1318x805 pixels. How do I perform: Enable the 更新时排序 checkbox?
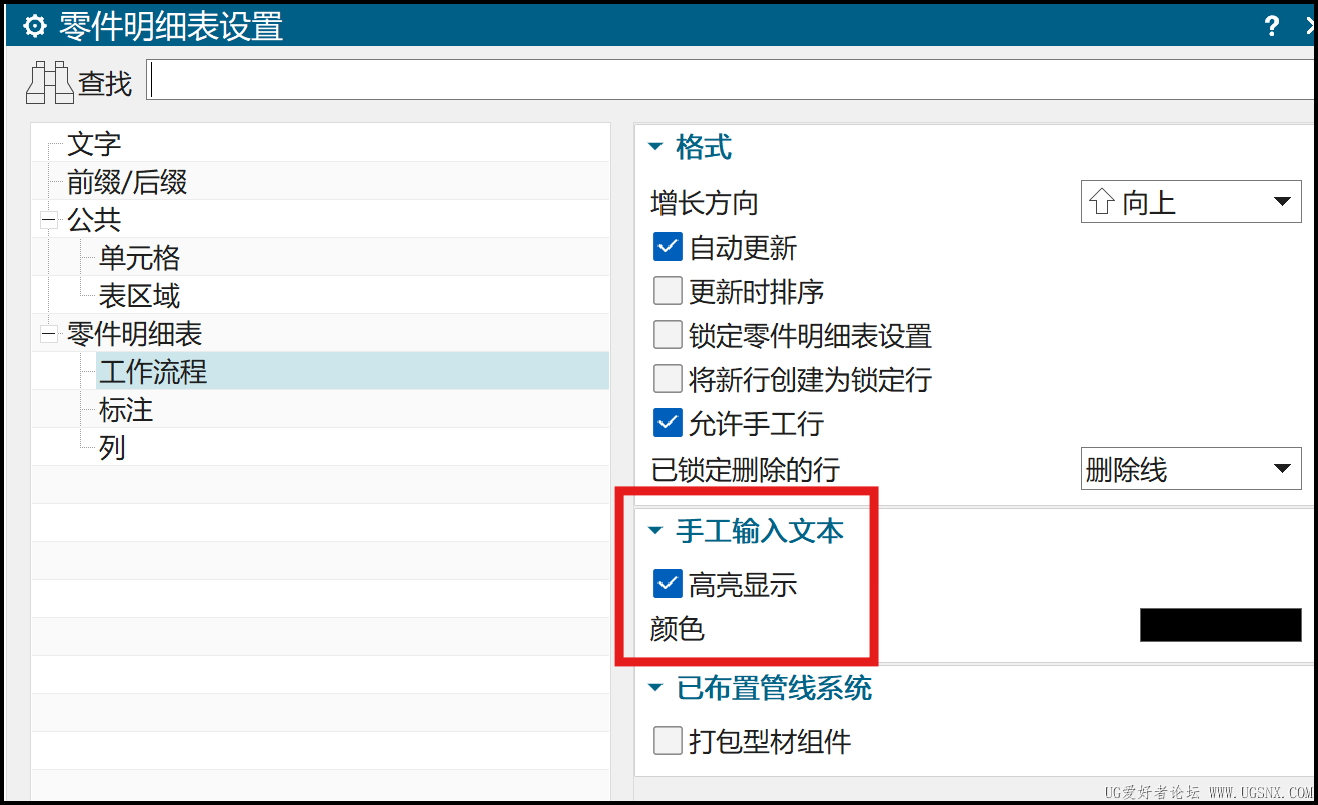coord(667,291)
